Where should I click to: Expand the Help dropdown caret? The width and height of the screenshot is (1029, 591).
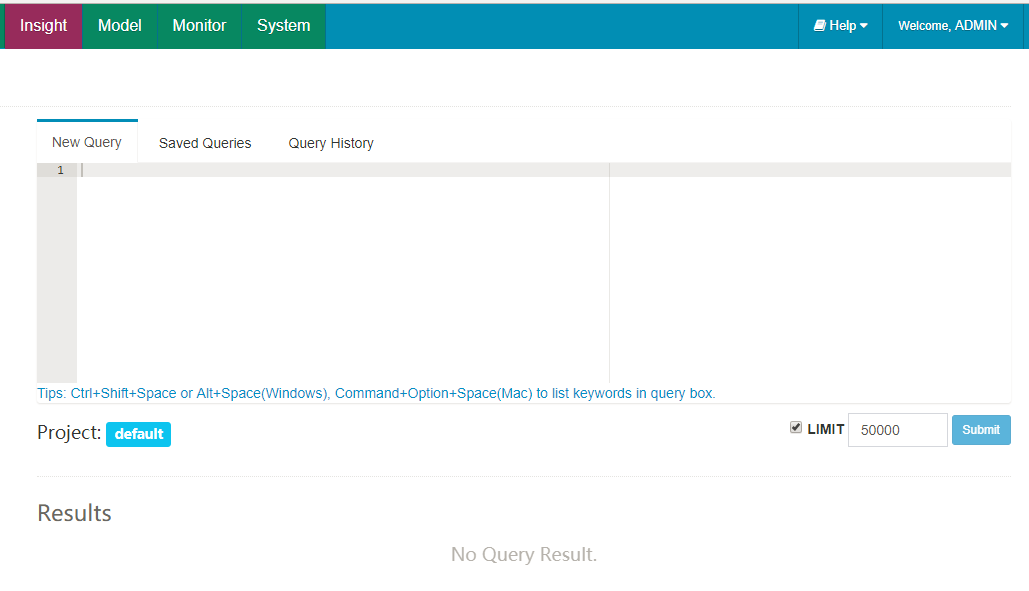(864, 26)
